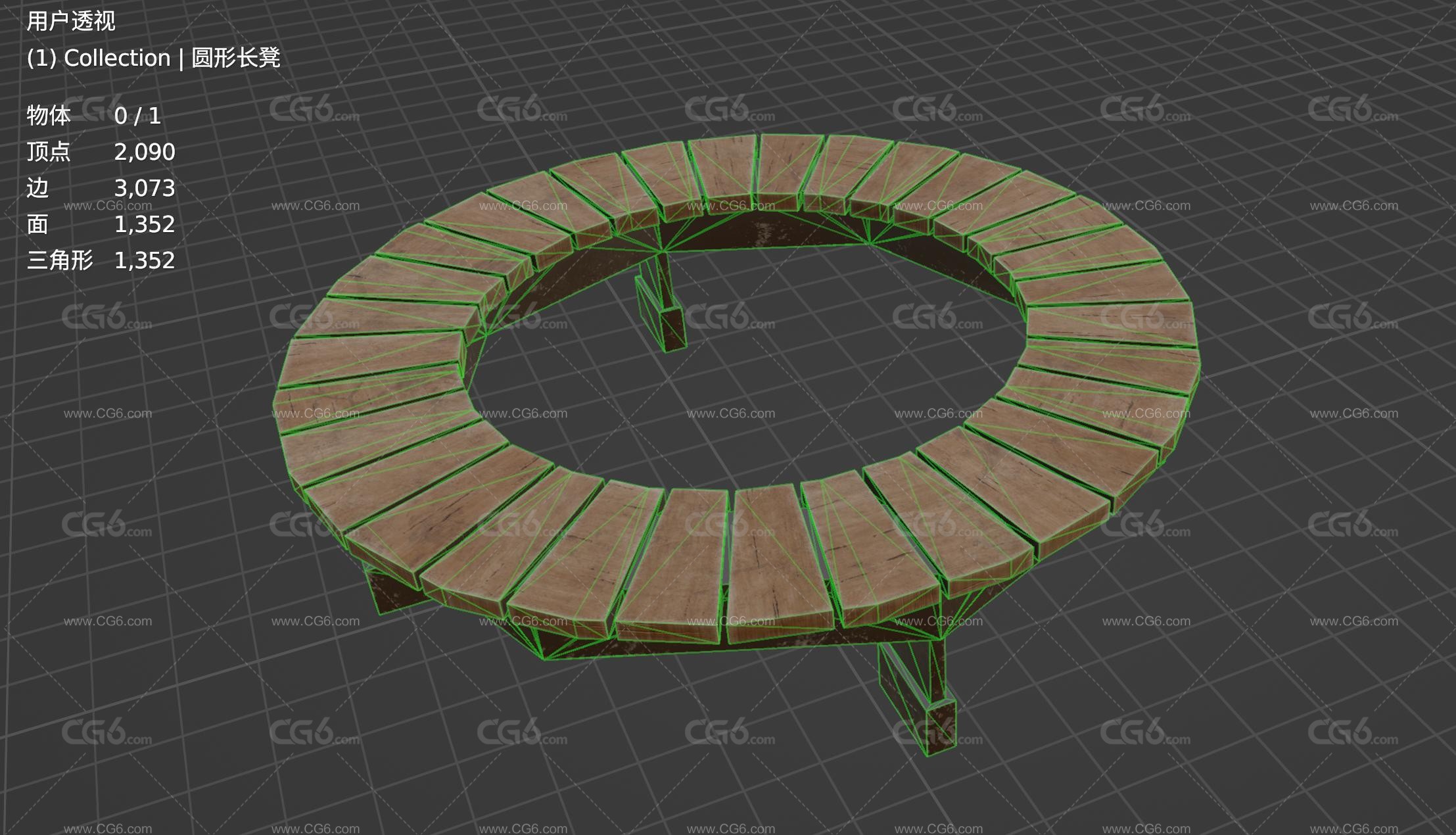Click the 1,352 value beside 三角形
Image resolution: width=1456 pixels, height=835 pixels.
(x=145, y=261)
